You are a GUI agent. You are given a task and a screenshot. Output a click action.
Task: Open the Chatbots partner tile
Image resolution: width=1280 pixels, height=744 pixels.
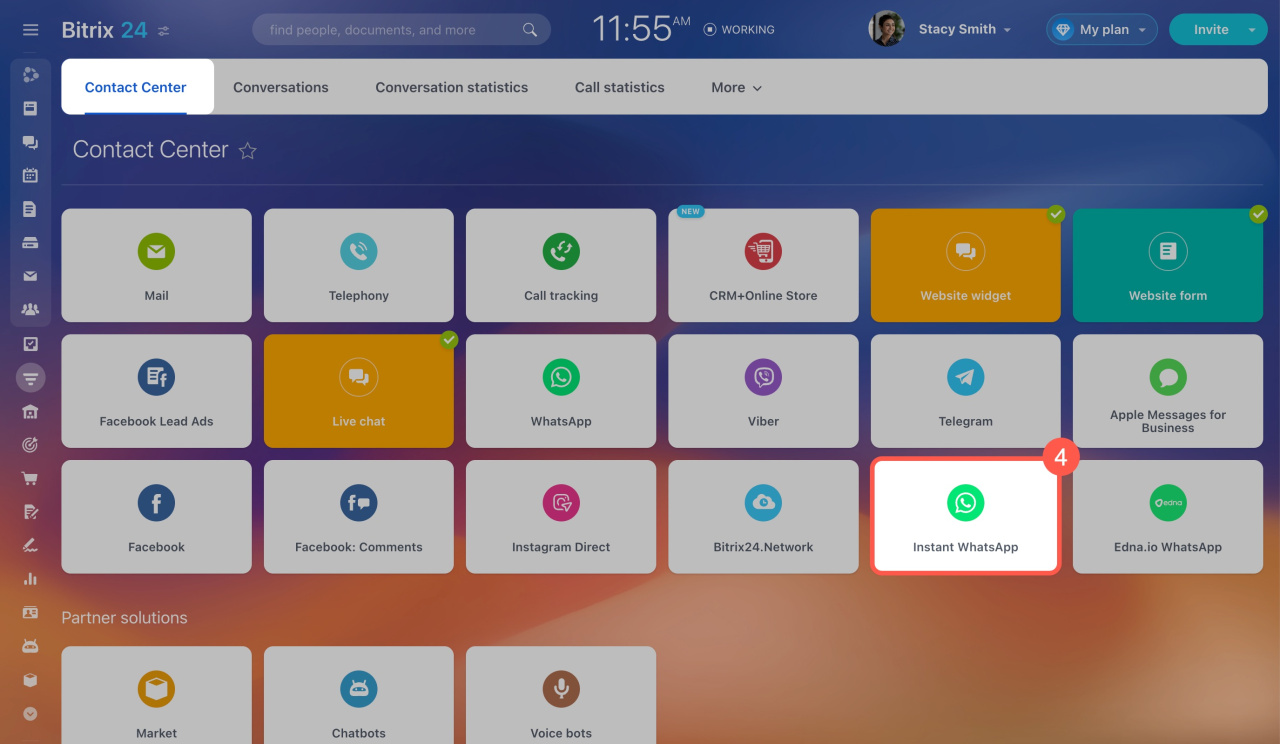pyautogui.click(x=359, y=695)
